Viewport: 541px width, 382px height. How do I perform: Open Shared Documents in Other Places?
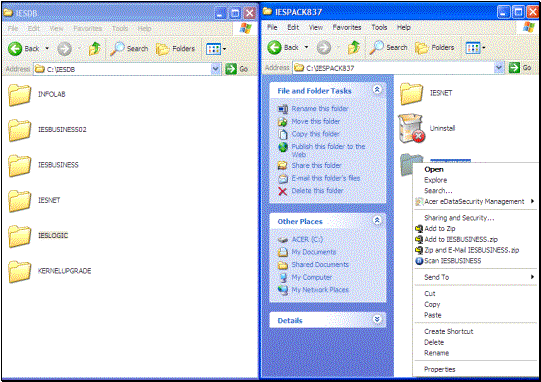[x=320, y=265]
